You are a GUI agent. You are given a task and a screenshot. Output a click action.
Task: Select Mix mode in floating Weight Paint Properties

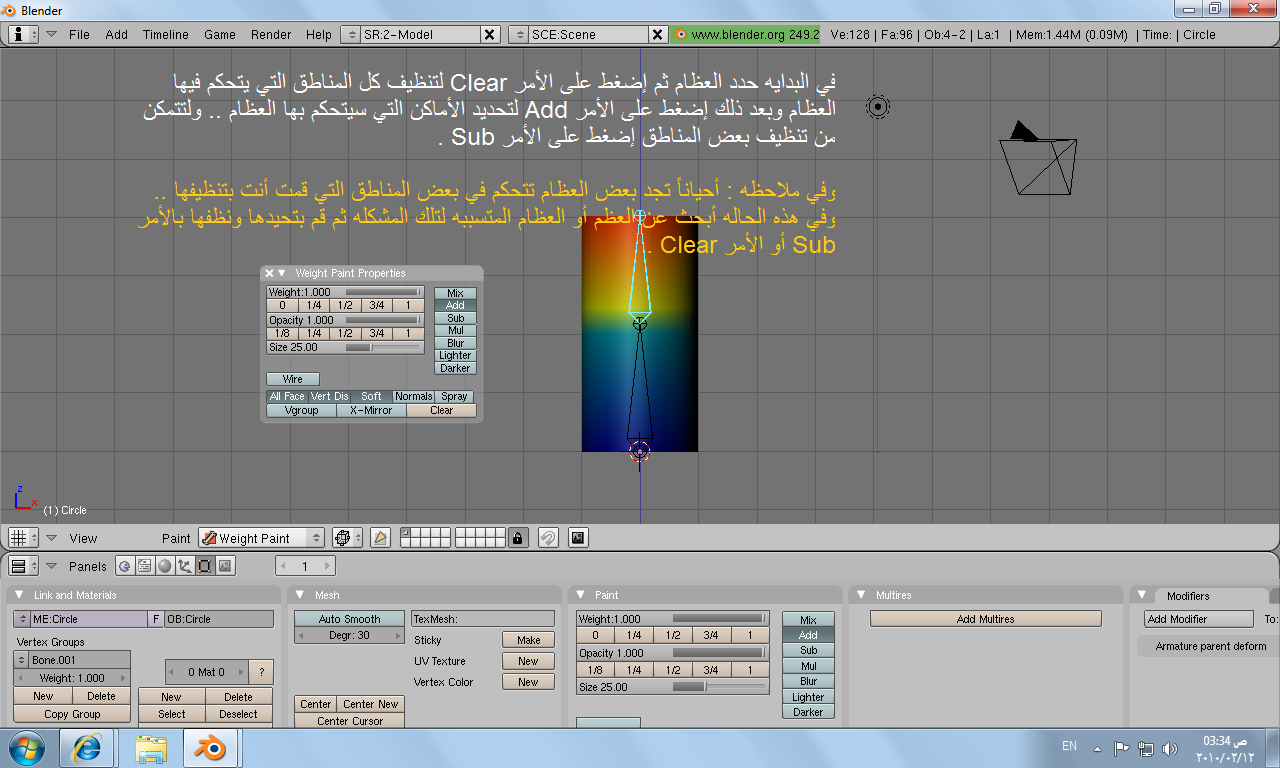pos(456,293)
